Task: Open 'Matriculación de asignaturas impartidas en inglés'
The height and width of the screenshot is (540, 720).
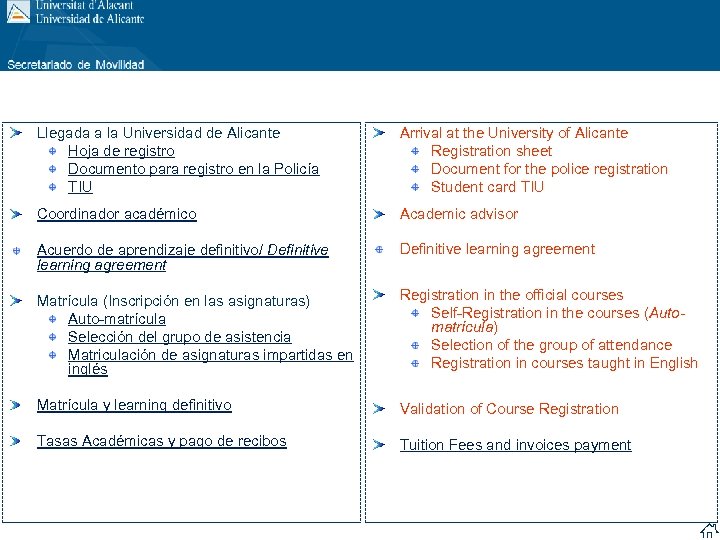Action: [210, 362]
